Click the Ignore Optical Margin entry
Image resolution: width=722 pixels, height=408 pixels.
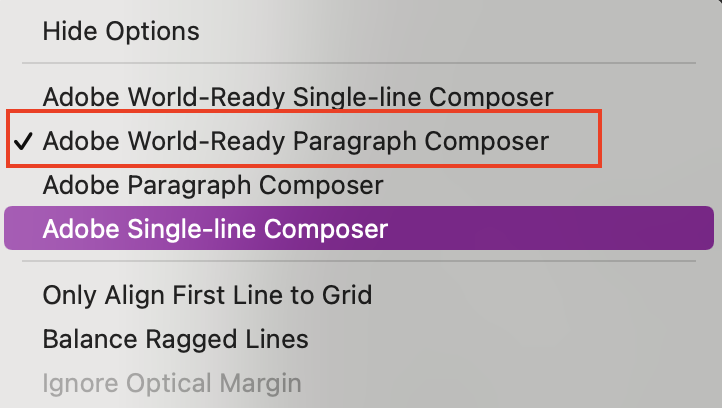[171, 383]
